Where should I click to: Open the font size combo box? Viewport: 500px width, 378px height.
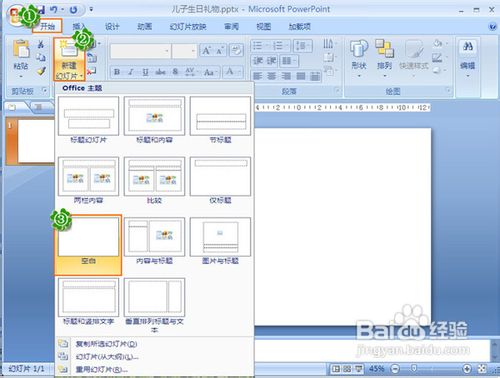click(x=184, y=51)
